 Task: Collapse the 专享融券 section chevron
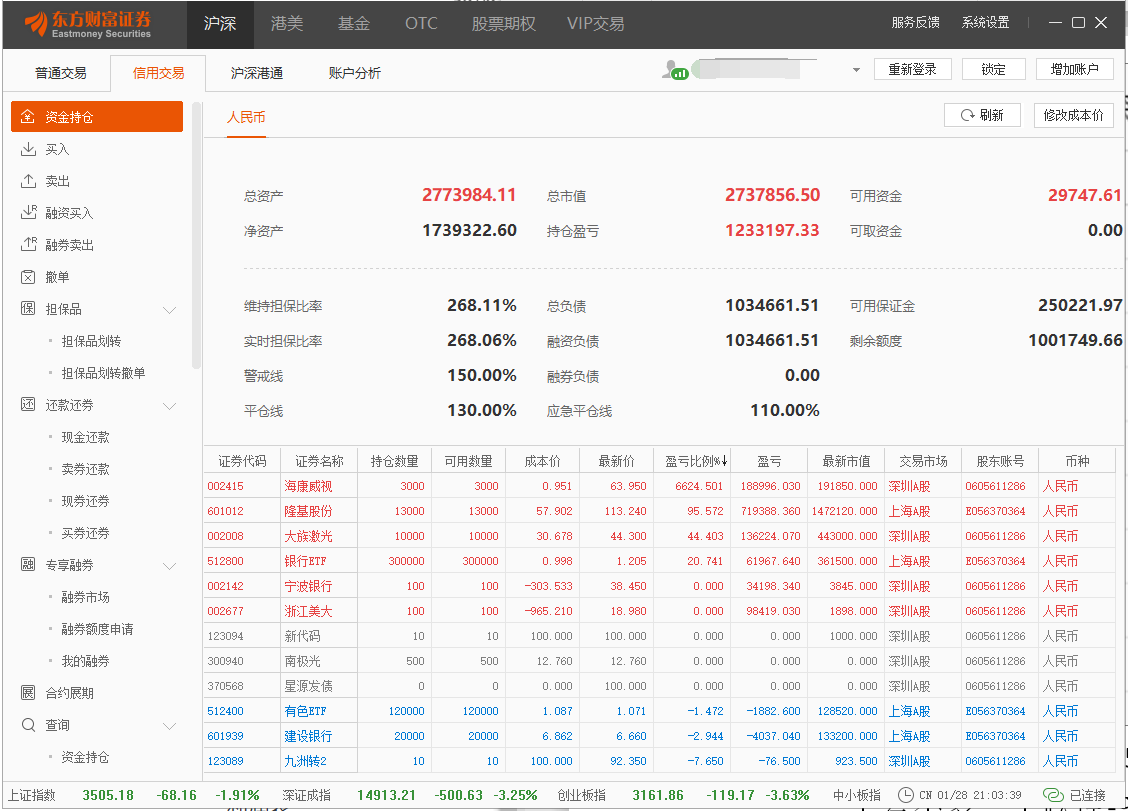170,566
